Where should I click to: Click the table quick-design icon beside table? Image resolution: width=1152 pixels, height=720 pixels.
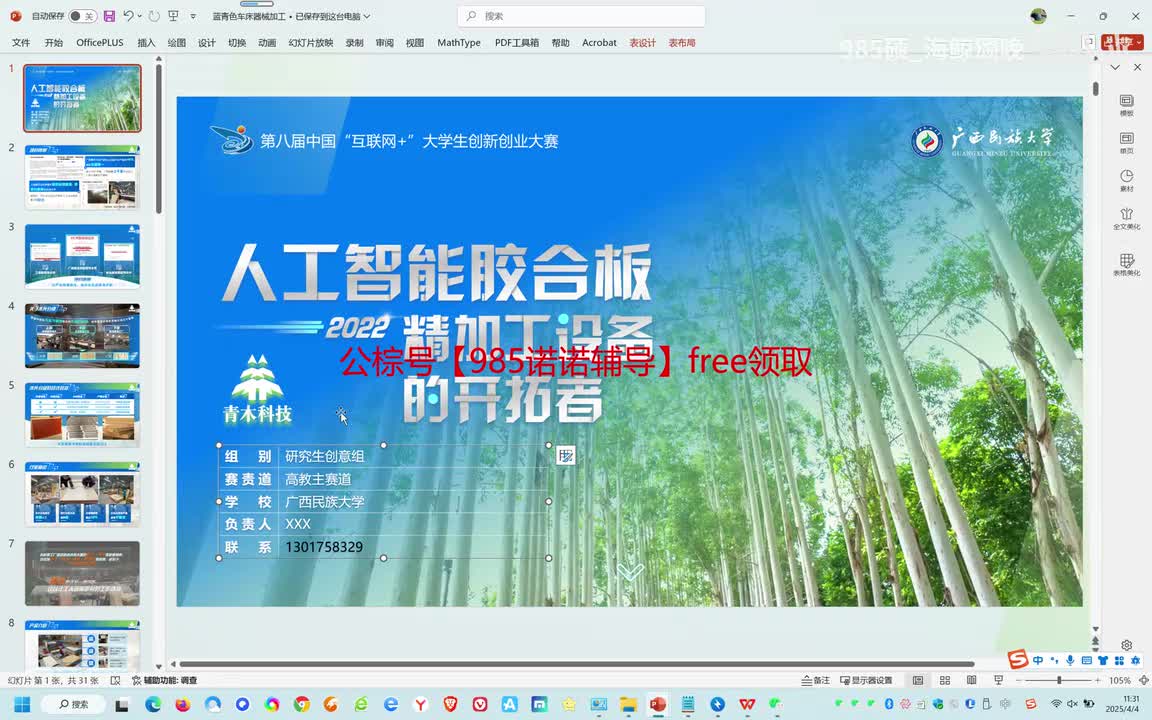point(565,456)
